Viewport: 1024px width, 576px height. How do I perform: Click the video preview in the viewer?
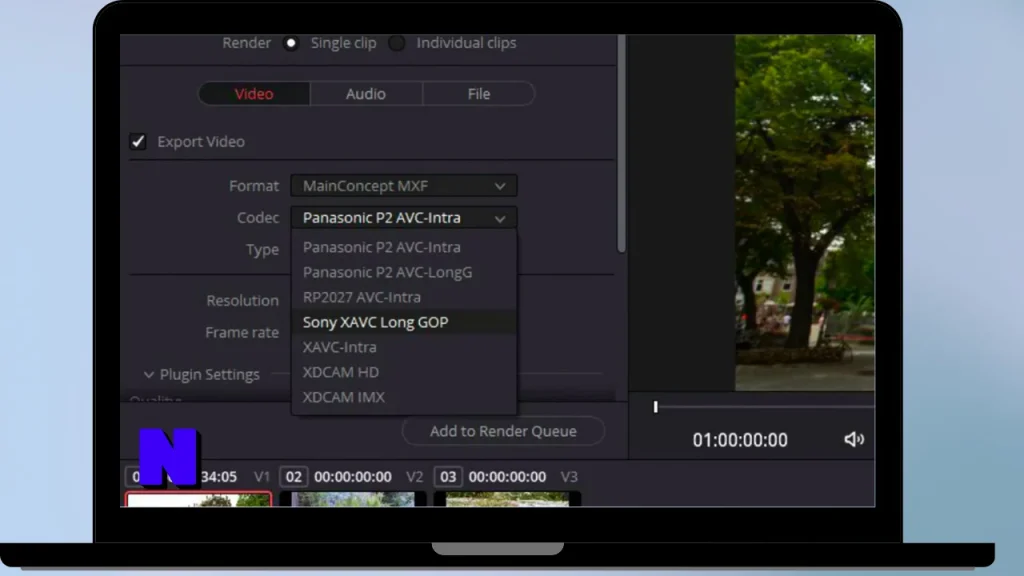pos(805,213)
